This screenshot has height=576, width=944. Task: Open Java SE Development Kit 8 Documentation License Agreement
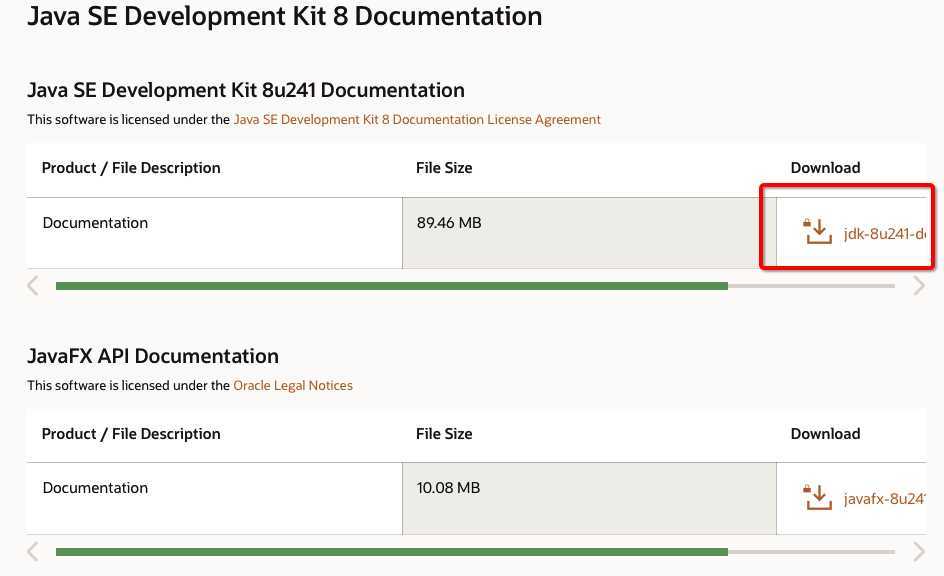[x=417, y=119]
